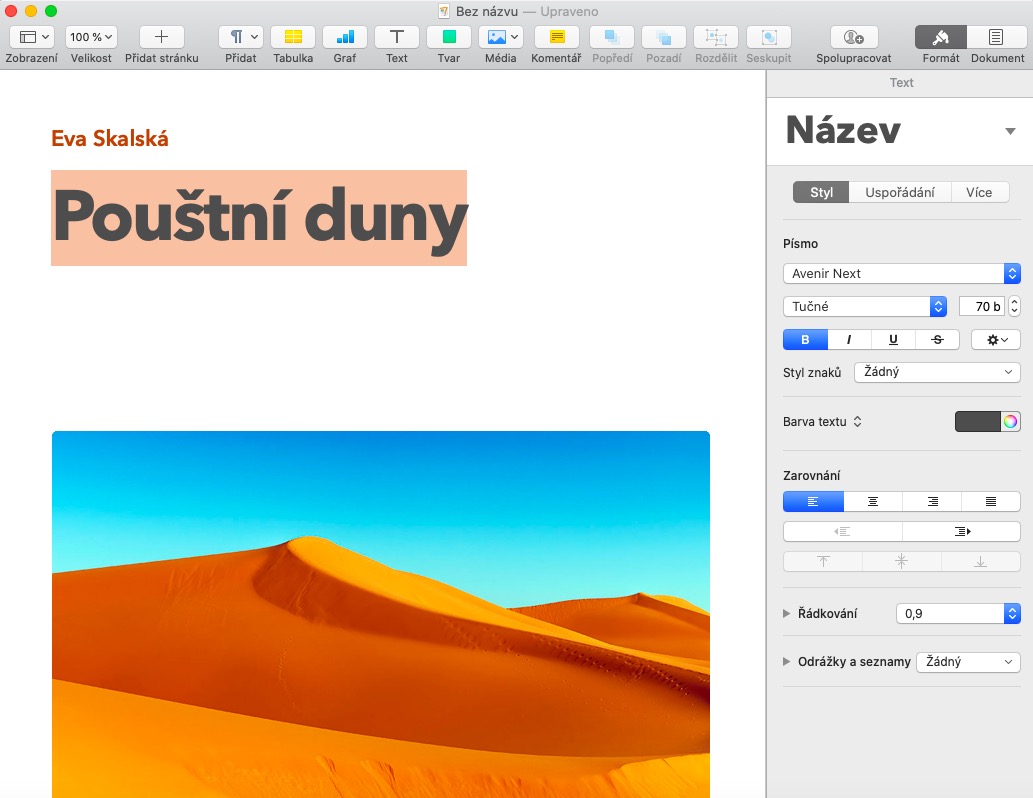This screenshot has width=1033, height=798.
Task: Add a comment with Komentář icon
Action: (x=556, y=37)
